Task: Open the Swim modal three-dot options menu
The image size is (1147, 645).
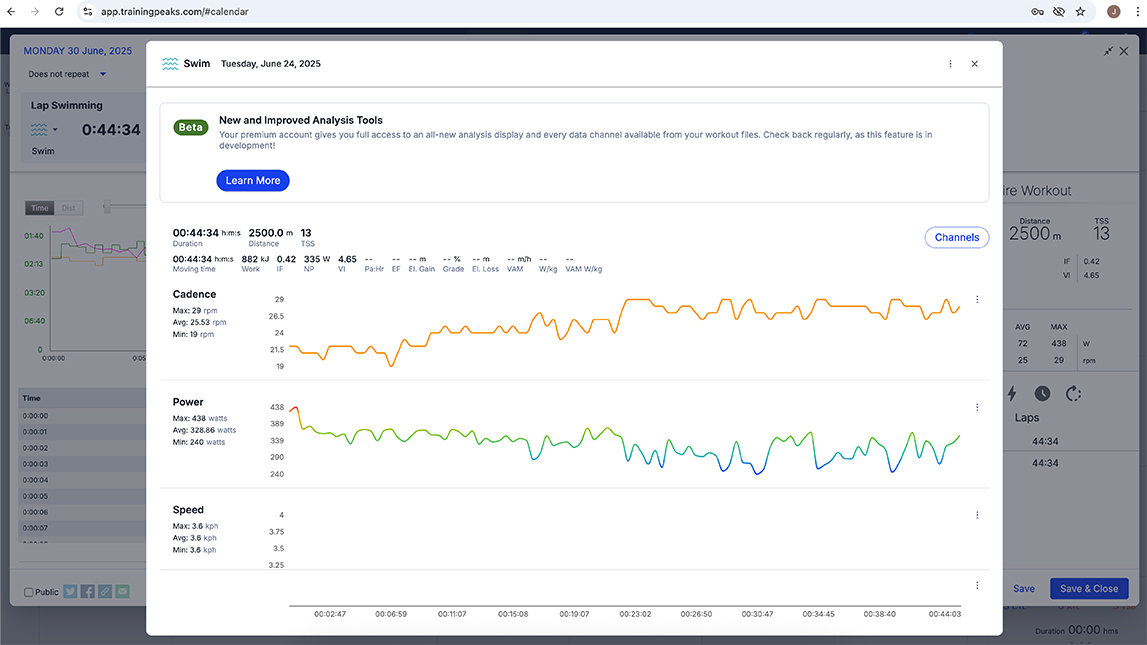Action: point(950,64)
